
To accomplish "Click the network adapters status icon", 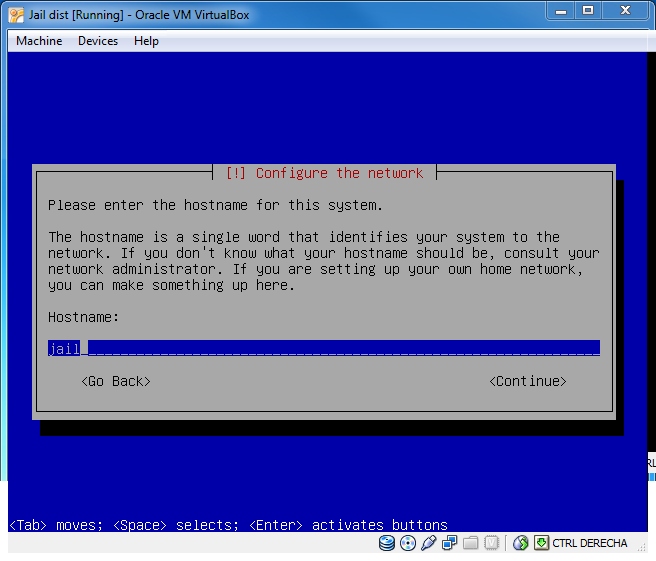I will click(x=449, y=543).
